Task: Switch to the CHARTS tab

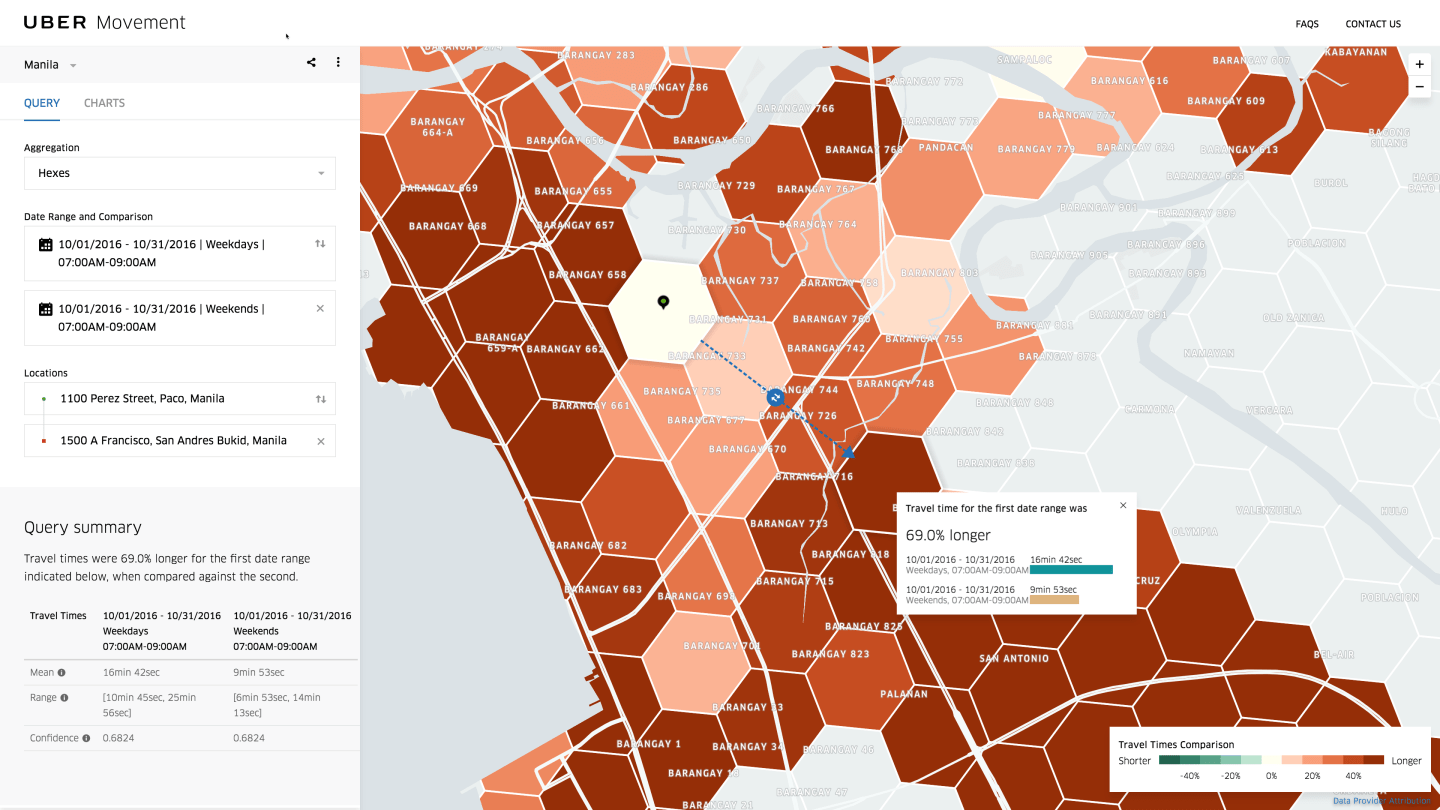Action: coord(104,103)
